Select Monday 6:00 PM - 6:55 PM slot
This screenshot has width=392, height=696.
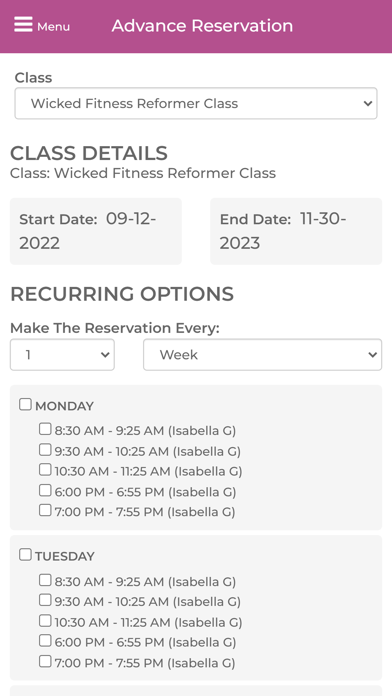point(45,490)
